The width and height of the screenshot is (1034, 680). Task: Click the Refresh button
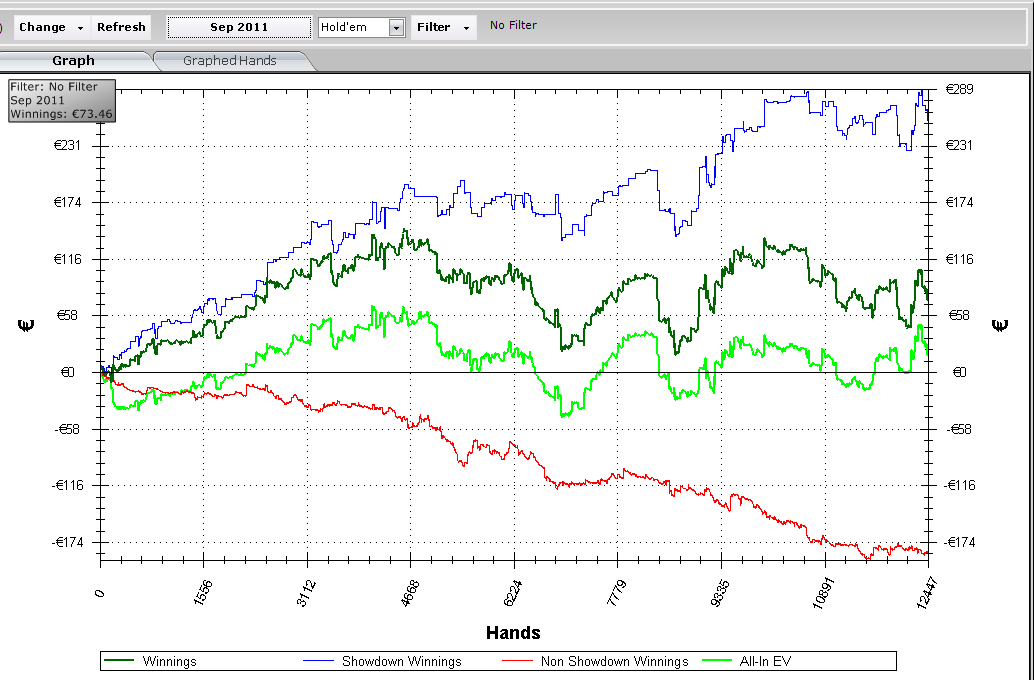coord(121,27)
